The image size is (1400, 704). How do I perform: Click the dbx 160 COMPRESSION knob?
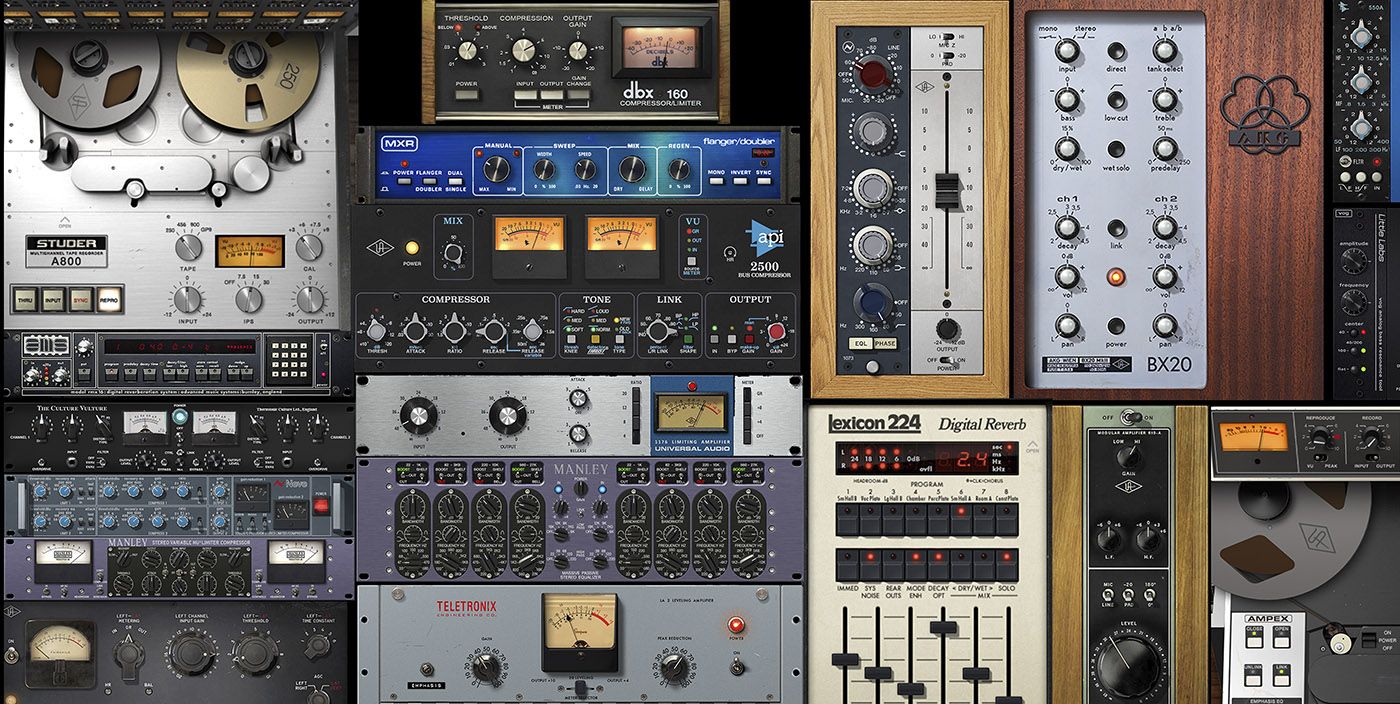click(522, 49)
